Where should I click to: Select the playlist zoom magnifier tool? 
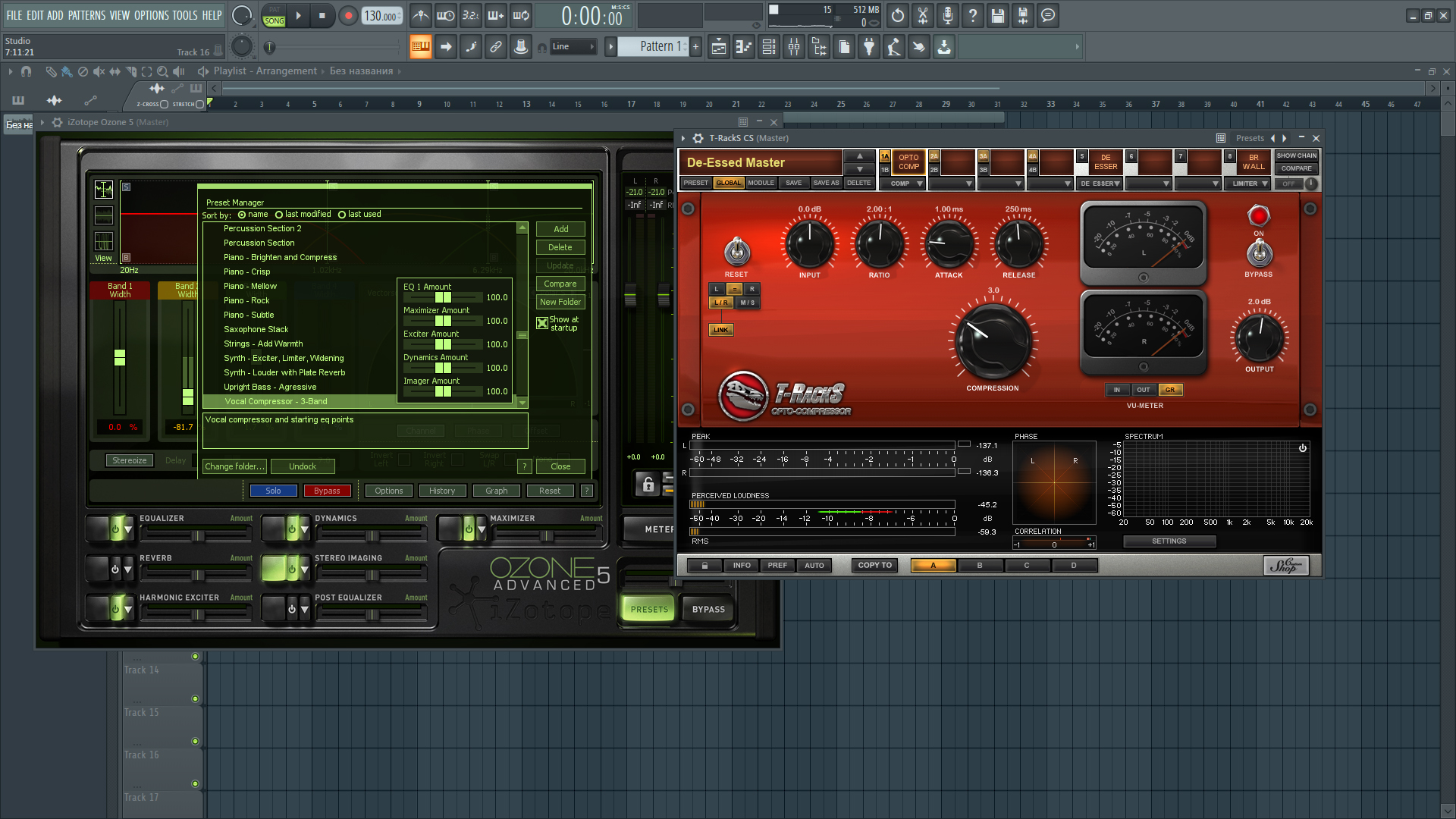coord(162,71)
